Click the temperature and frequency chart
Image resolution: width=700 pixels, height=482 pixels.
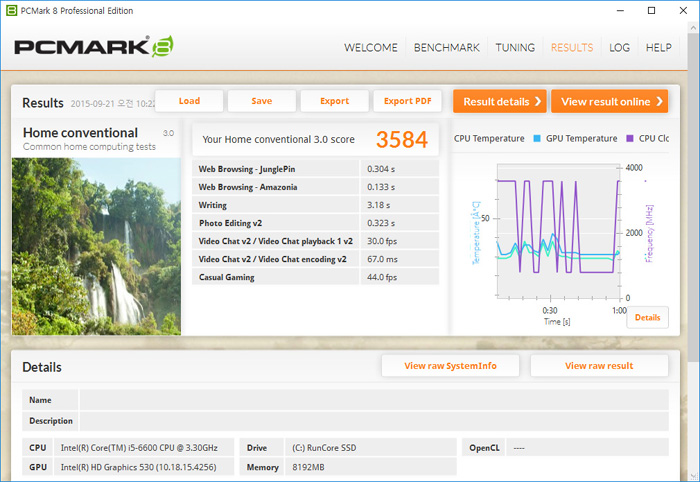[x=558, y=231]
